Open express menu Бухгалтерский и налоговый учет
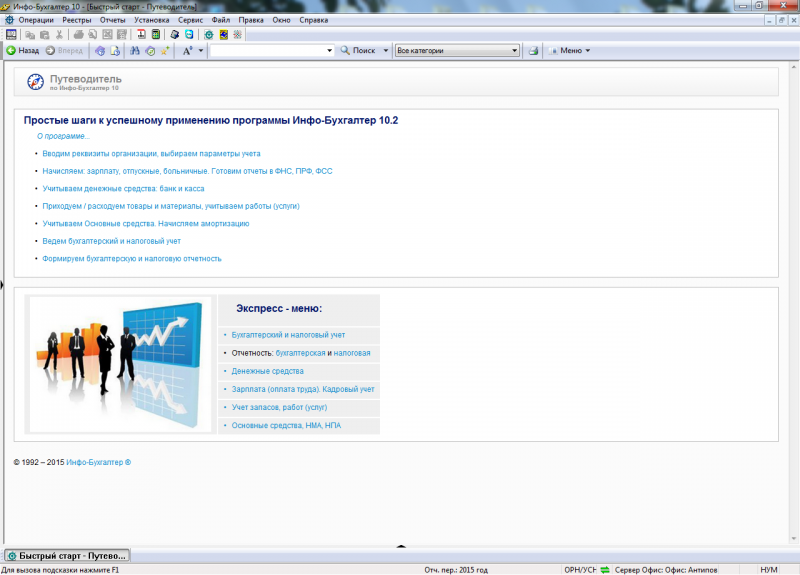The height and width of the screenshot is (575, 800). tap(288, 335)
